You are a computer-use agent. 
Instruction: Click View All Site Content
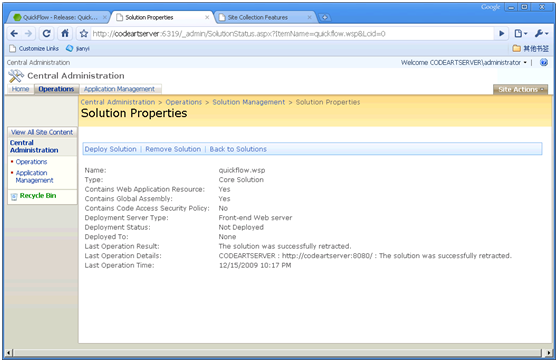[42, 132]
